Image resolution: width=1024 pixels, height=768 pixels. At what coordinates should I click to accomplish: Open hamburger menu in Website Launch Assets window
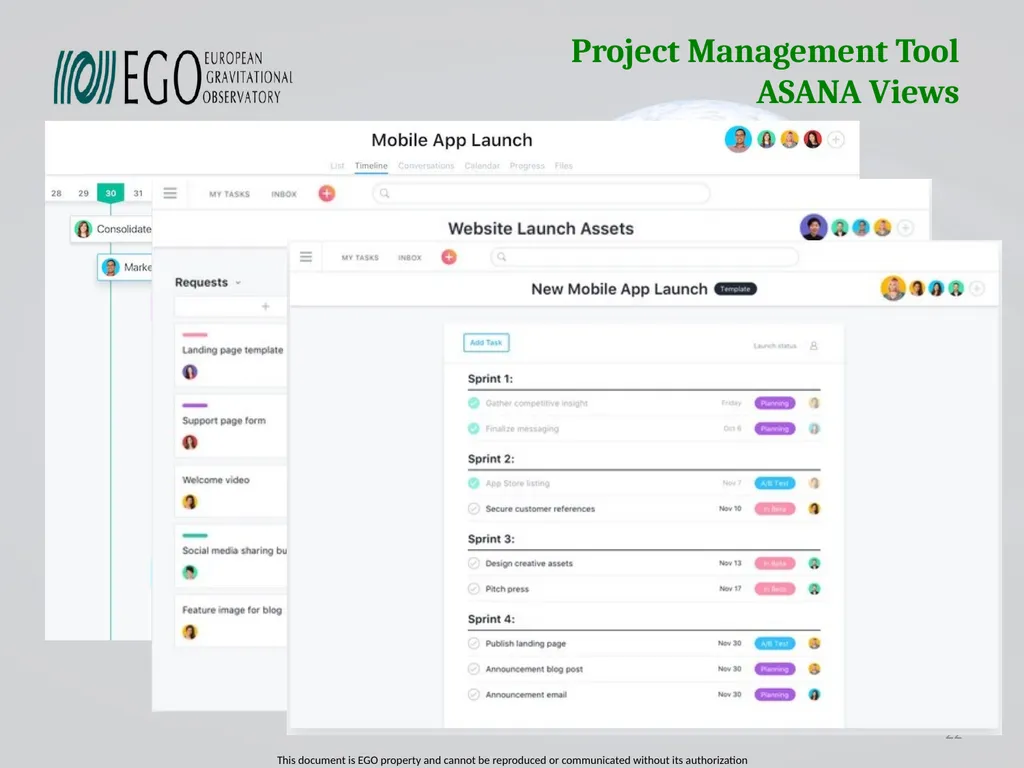tap(170, 193)
